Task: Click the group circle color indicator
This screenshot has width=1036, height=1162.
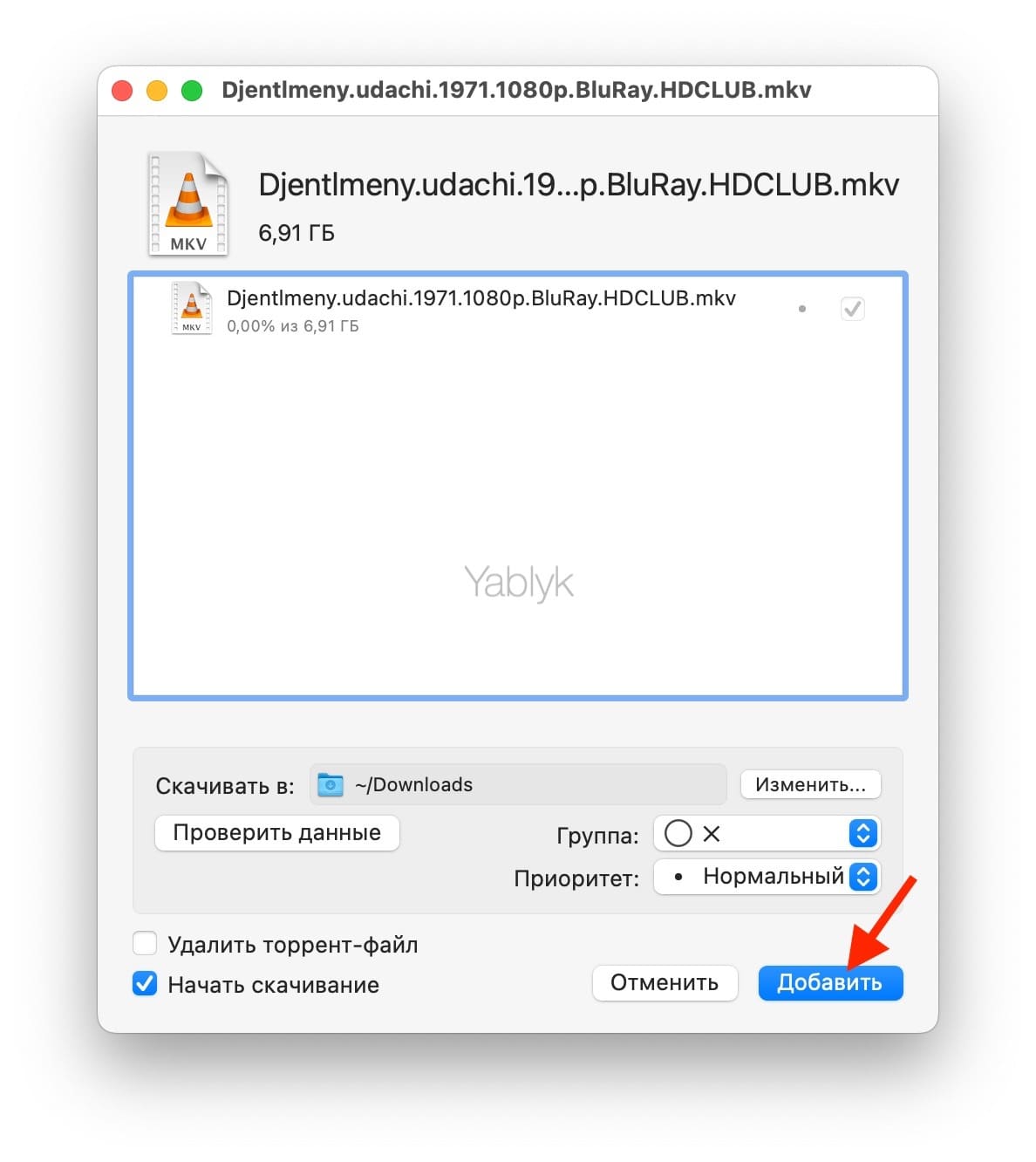Action: point(678,833)
